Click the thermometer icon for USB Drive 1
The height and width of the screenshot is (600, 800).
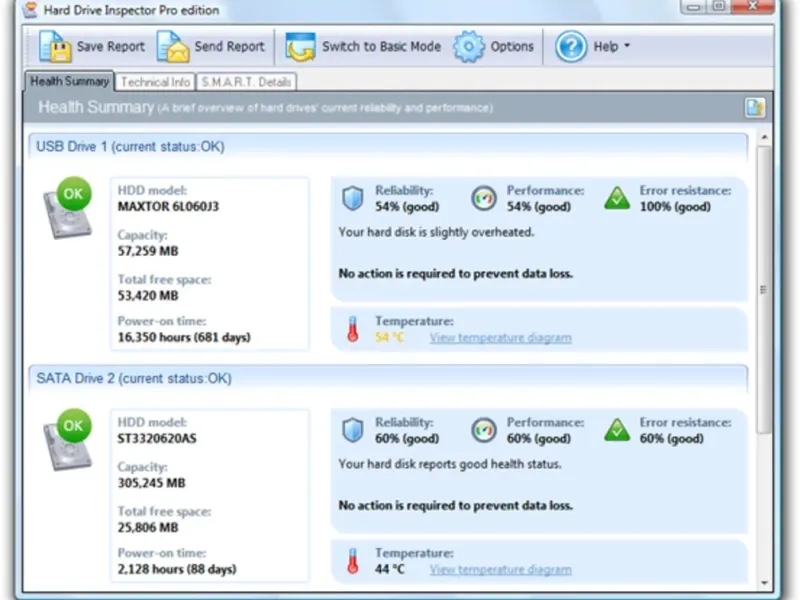(x=353, y=329)
